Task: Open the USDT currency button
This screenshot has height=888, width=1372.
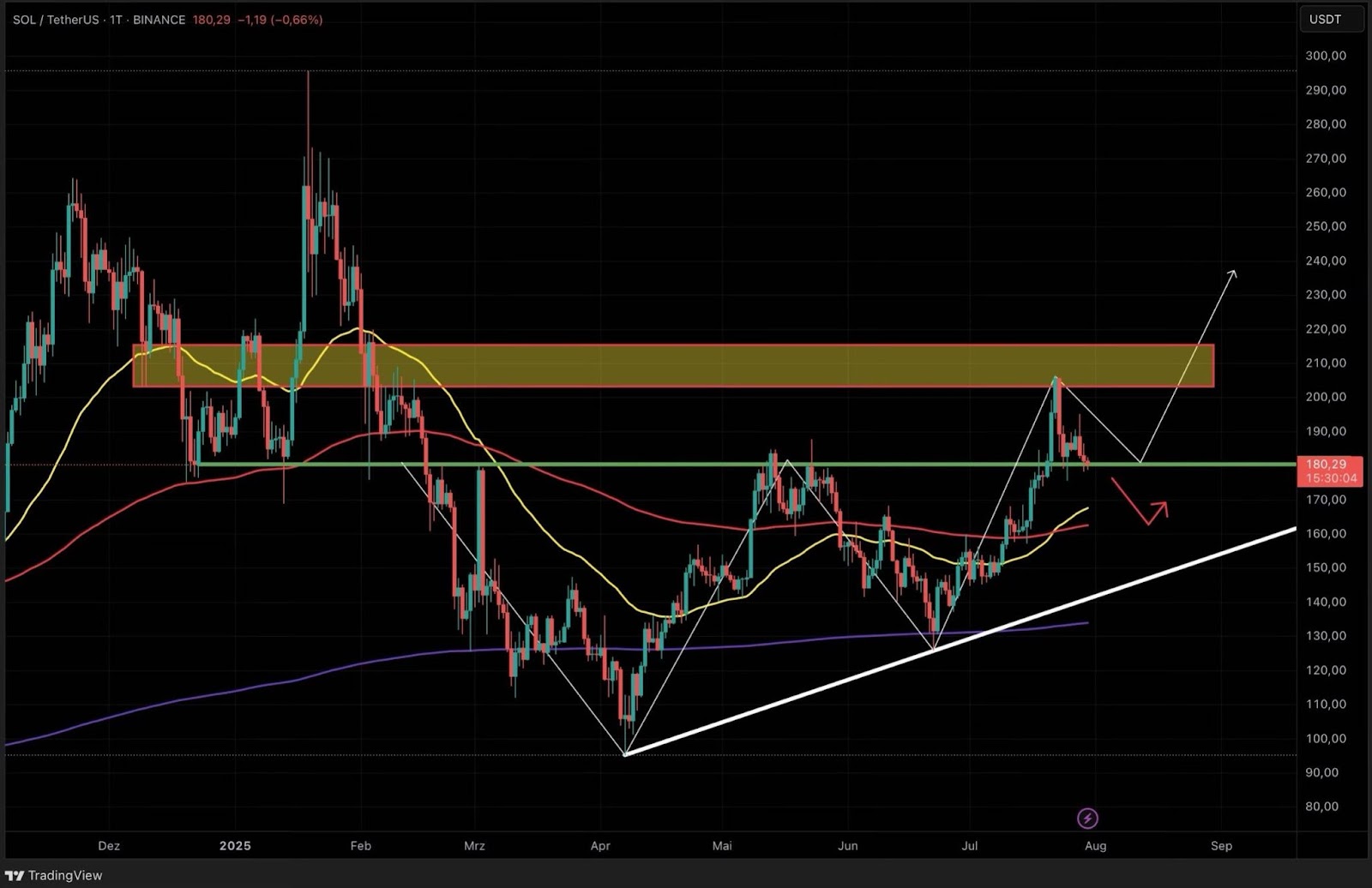Action: pos(1331,19)
